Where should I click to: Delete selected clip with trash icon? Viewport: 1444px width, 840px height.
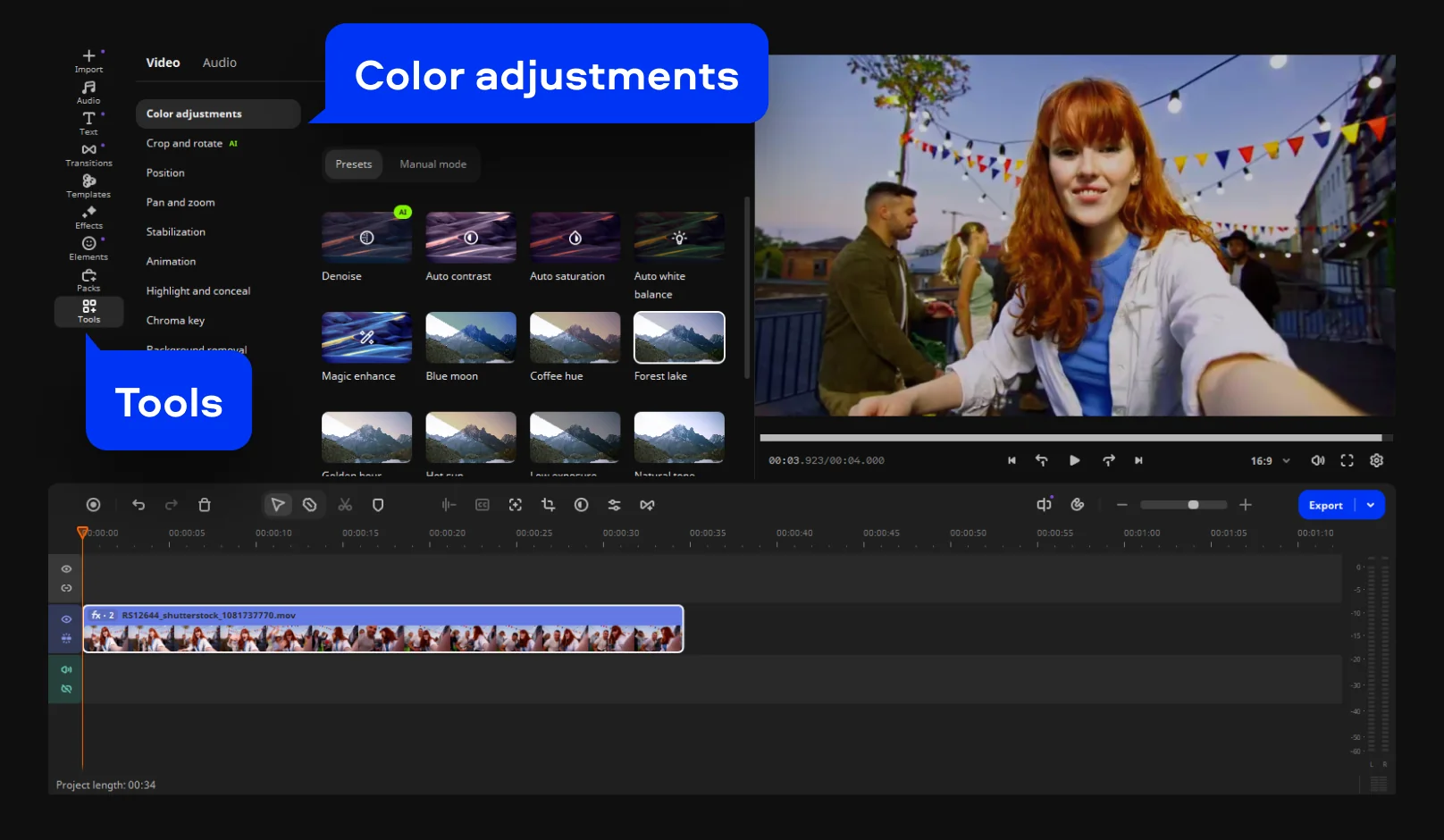point(204,505)
